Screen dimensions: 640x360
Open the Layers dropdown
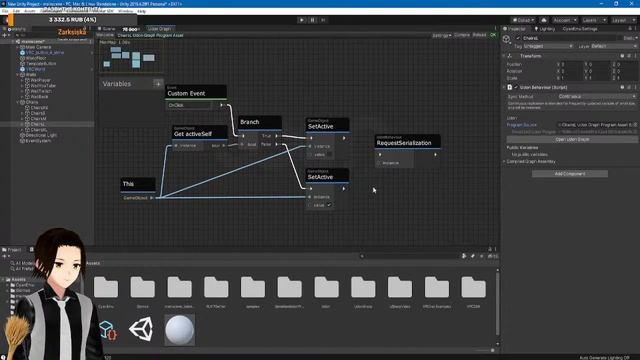click(x=594, y=20)
